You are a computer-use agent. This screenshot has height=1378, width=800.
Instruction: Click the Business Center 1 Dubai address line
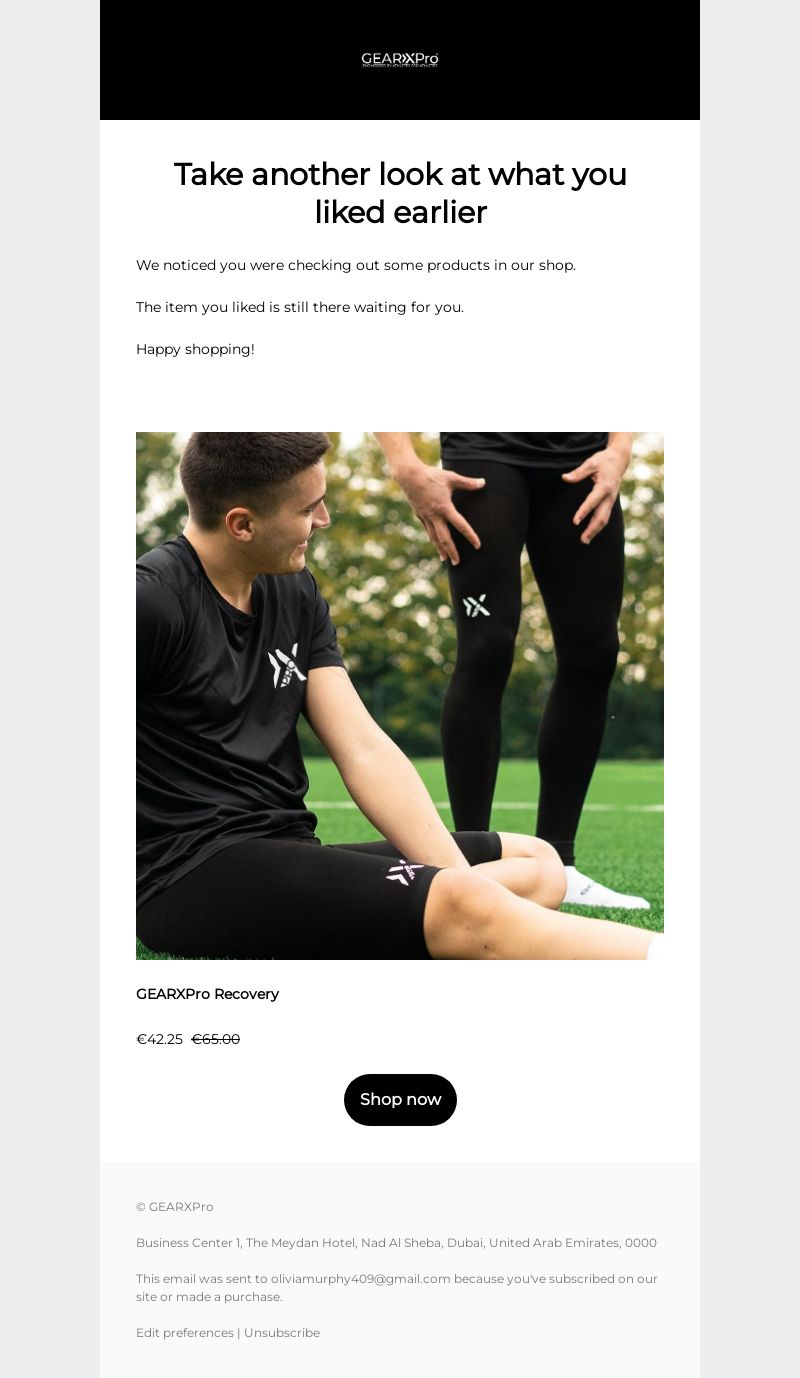[x=396, y=1243]
